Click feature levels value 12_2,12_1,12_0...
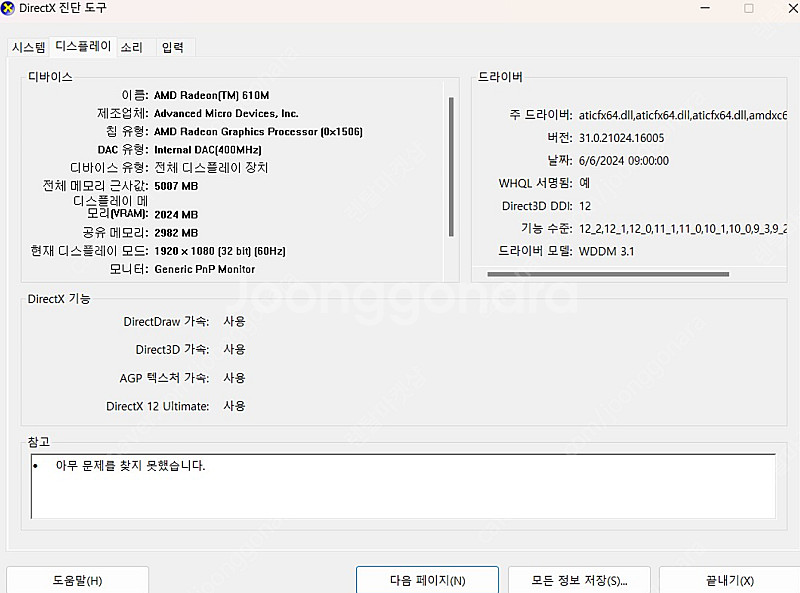Screen dimensions: 800x593 [x=683, y=229]
